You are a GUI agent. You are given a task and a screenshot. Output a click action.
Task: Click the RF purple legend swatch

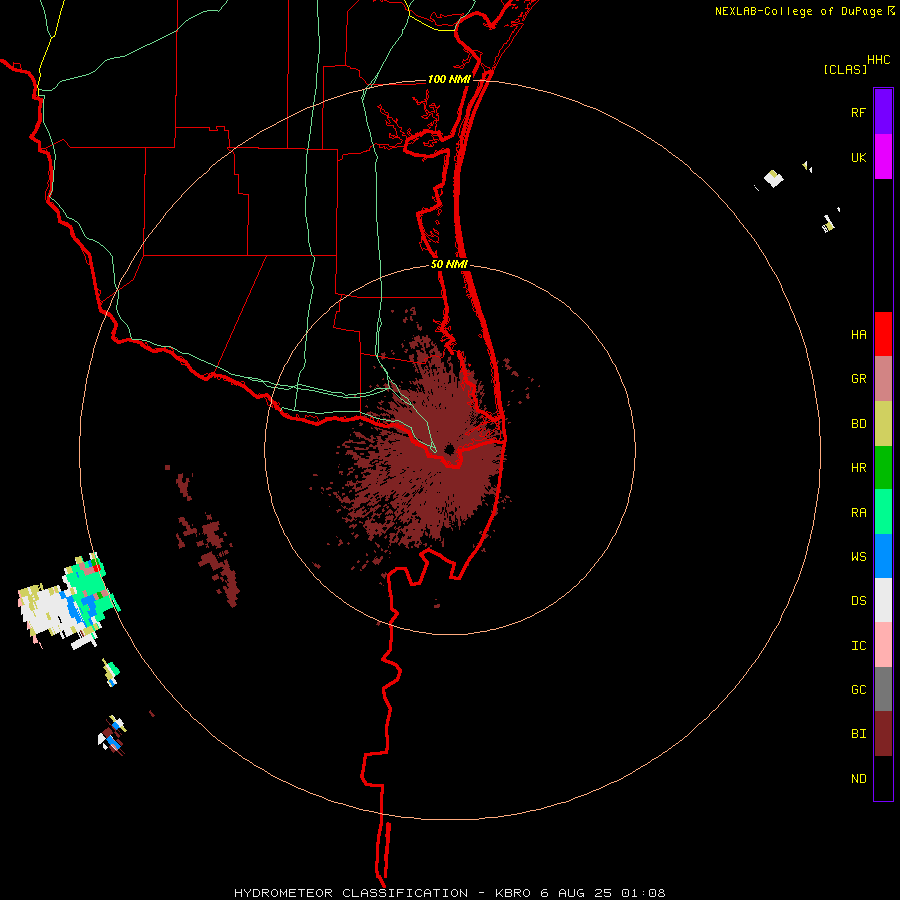click(x=883, y=112)
